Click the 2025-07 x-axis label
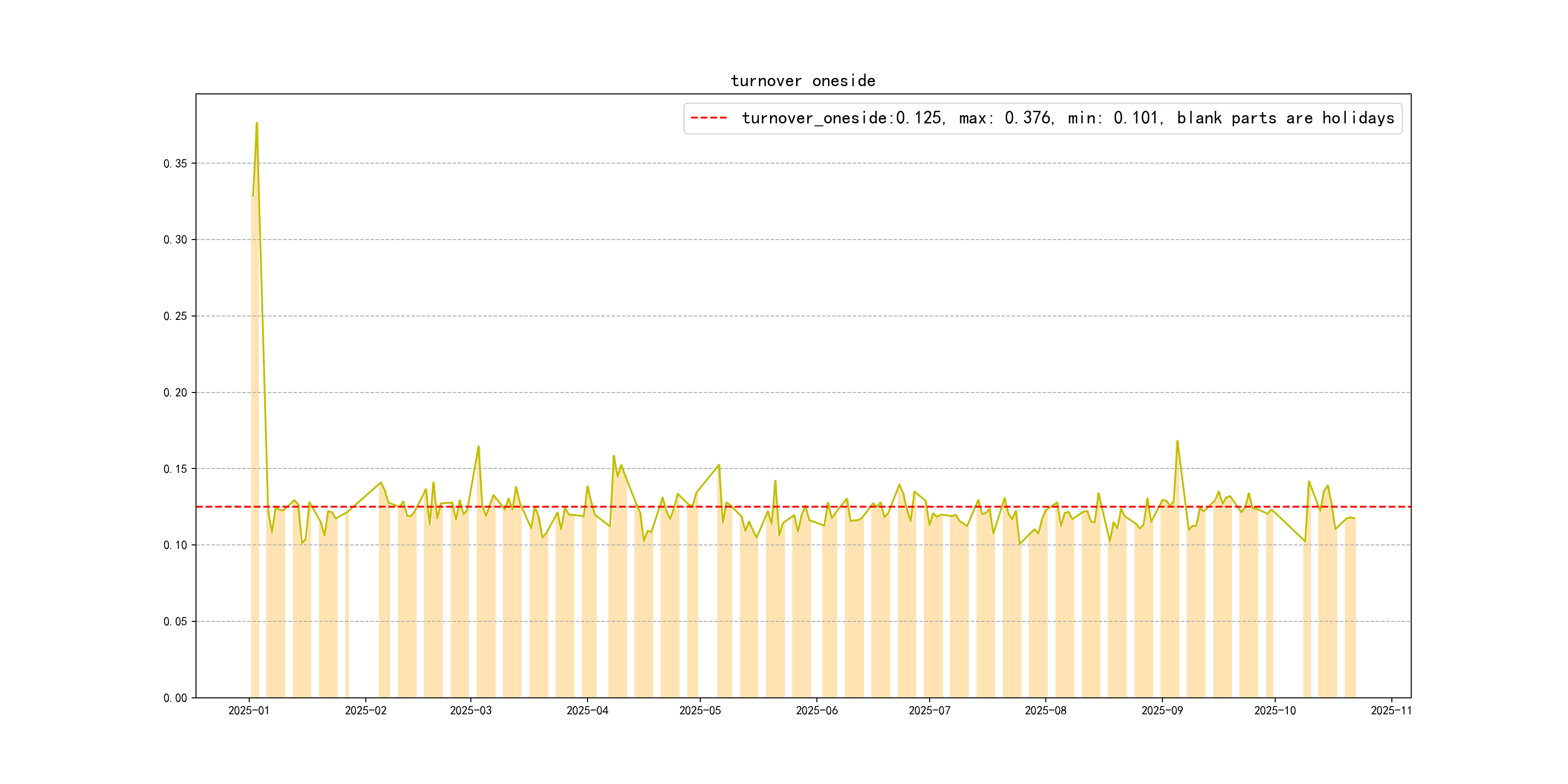The width and height of the screenshot is (1568, 784). [930, 710]
